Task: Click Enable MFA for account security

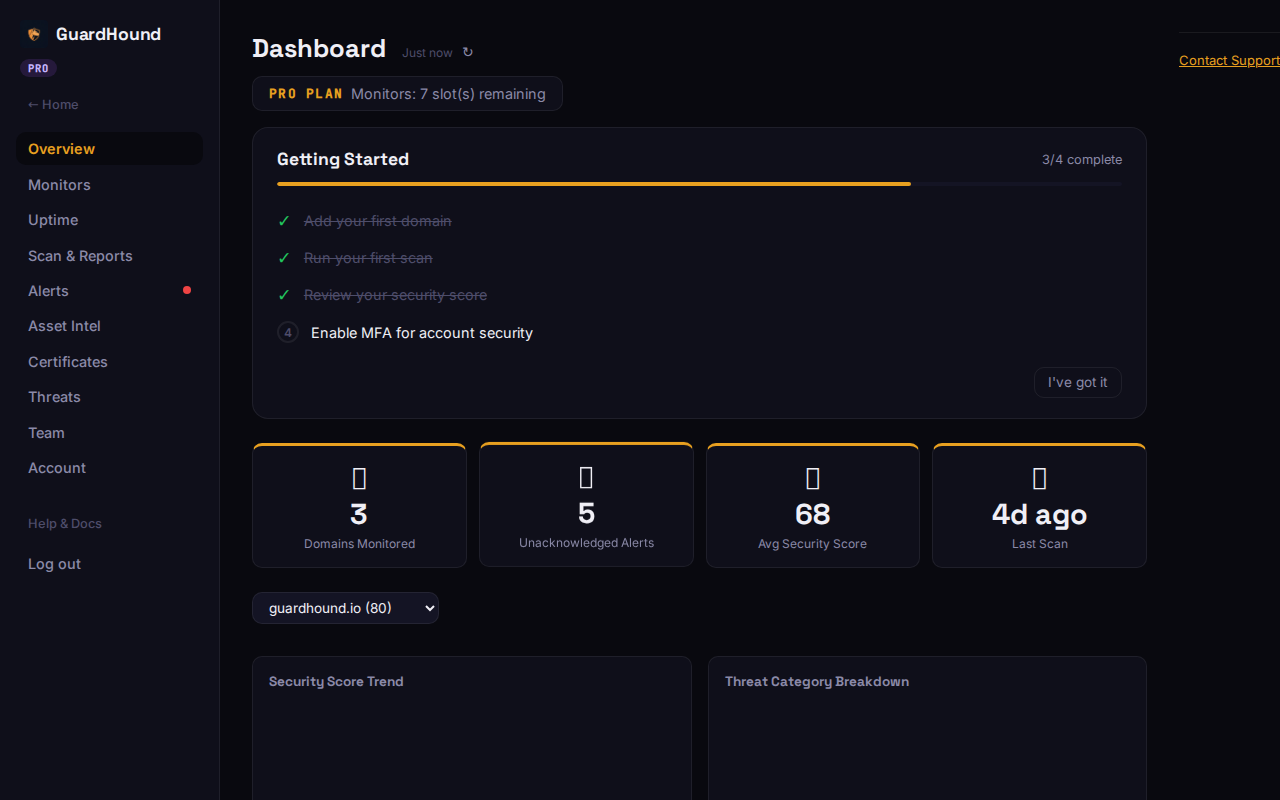Action: [422, 333]
